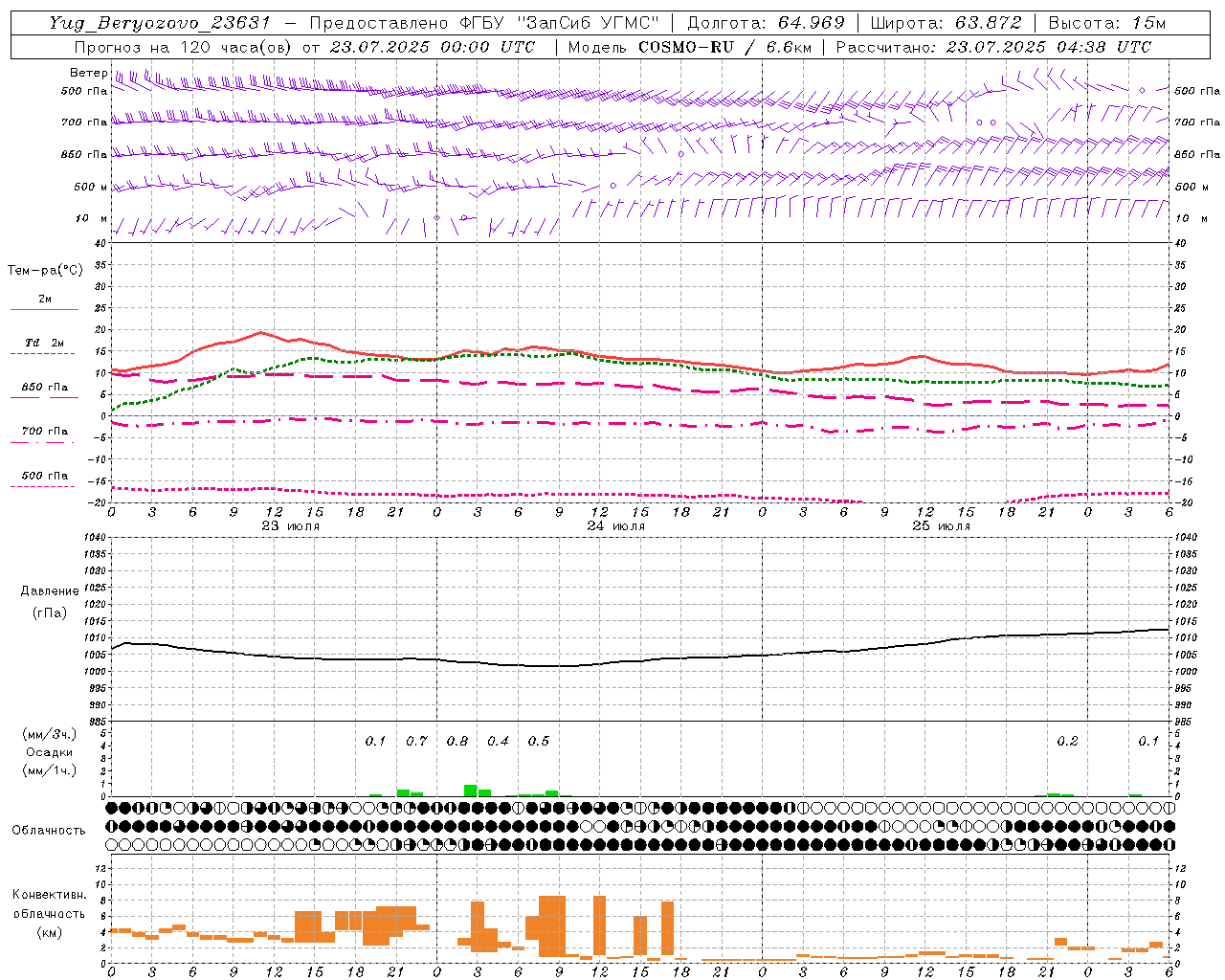The width and height of the screenshot is (1225, 980).
Task: Click the (гПа) unit label under Давление
Action: point(50,613)
